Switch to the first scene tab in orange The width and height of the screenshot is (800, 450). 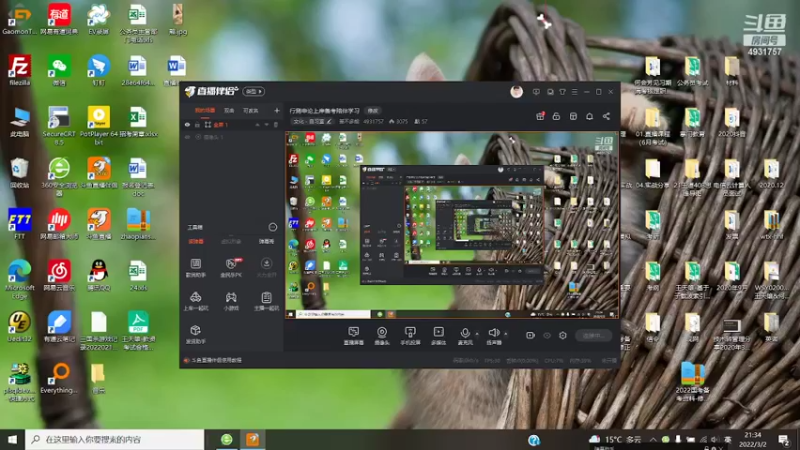[x=205, y=110]
